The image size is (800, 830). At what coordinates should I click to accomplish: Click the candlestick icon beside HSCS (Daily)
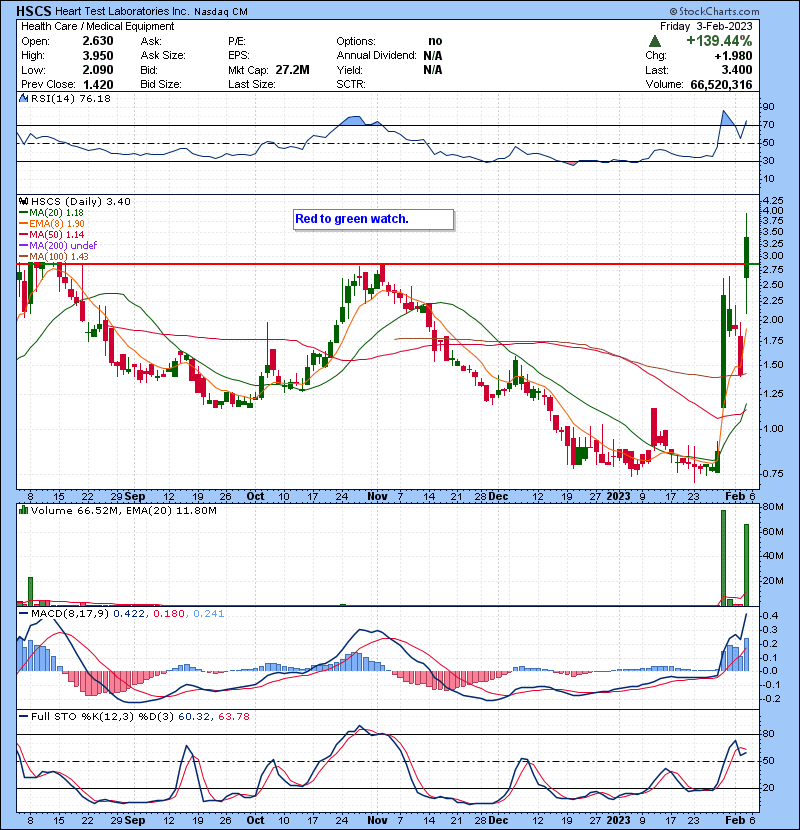coord(23,201)
